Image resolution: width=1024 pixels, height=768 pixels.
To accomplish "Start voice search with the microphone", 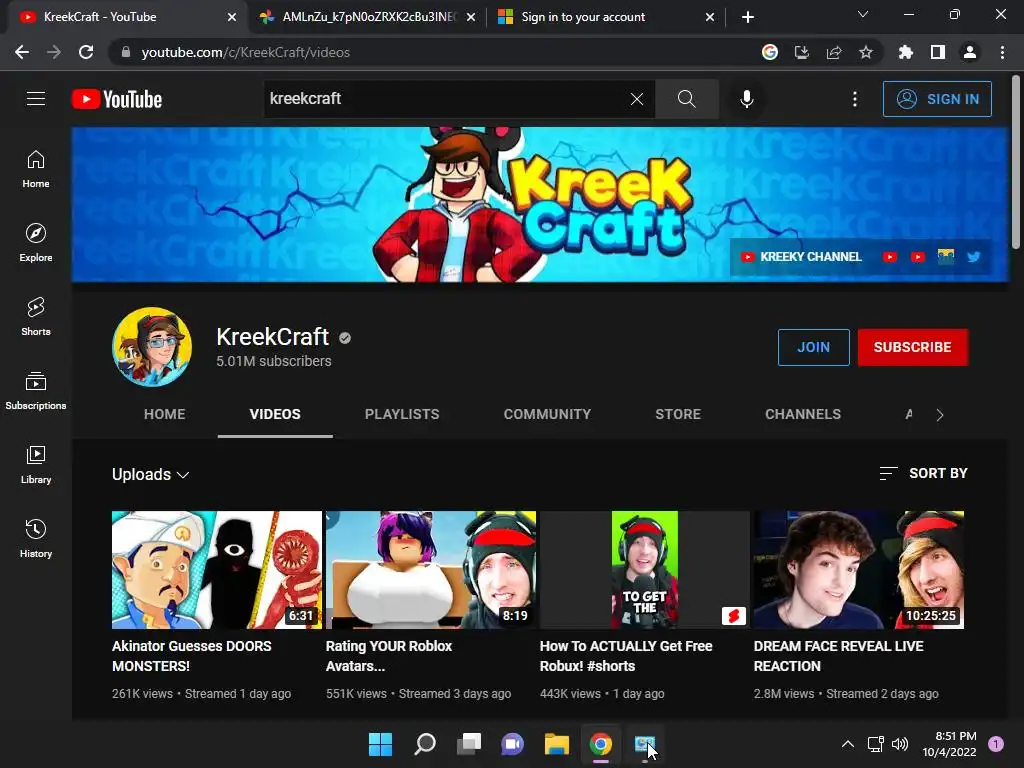I will [x=746, y=99].
